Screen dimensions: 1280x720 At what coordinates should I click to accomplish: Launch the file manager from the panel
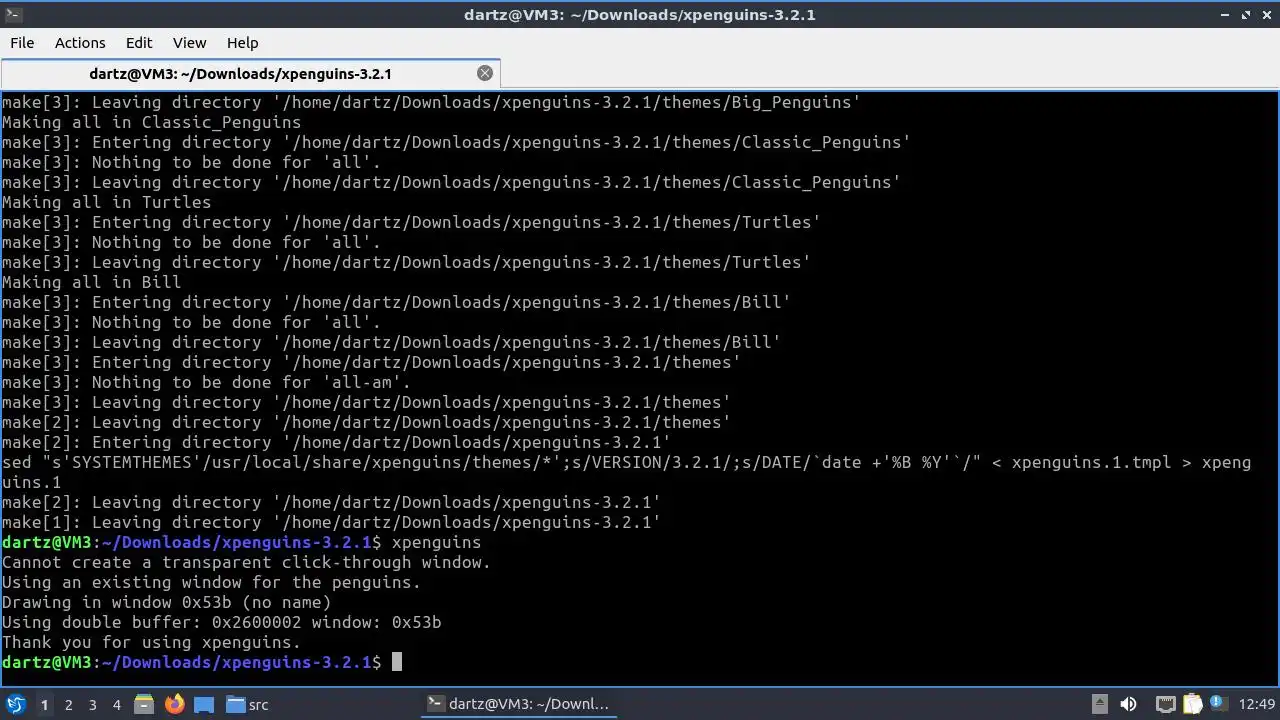coord(144,704)
